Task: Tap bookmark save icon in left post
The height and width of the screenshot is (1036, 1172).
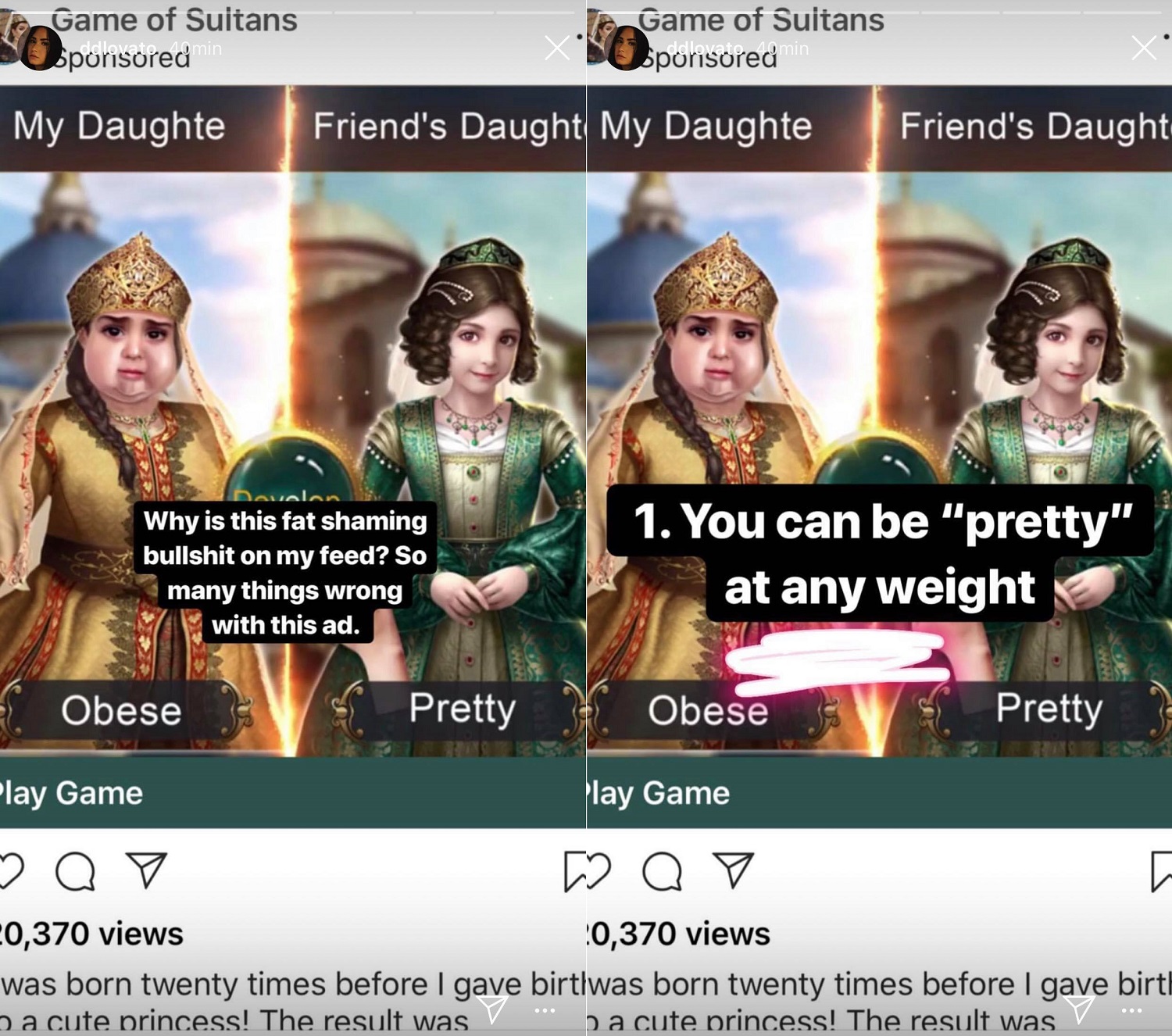Action: 574,871
